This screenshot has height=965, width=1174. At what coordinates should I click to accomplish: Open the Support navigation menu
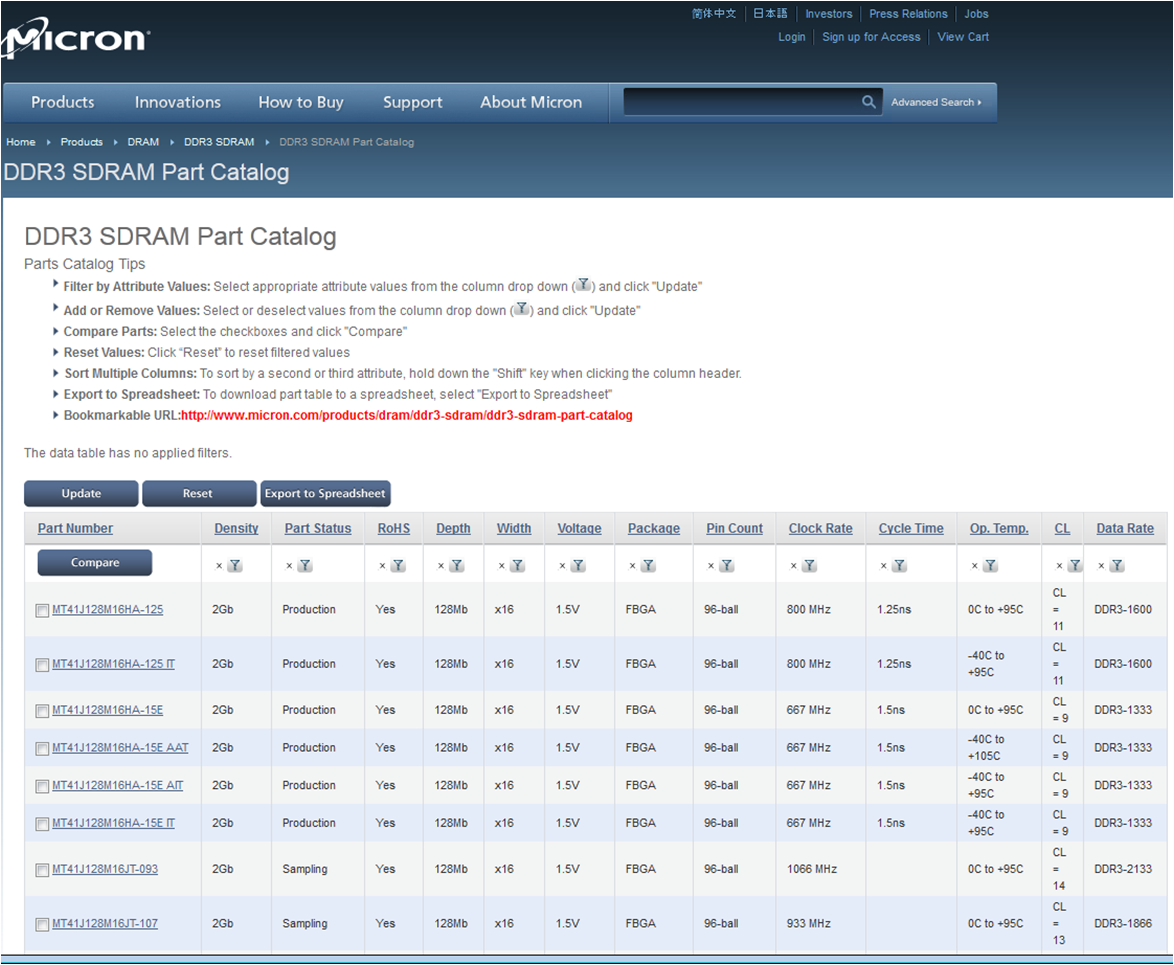click(412, 102)
